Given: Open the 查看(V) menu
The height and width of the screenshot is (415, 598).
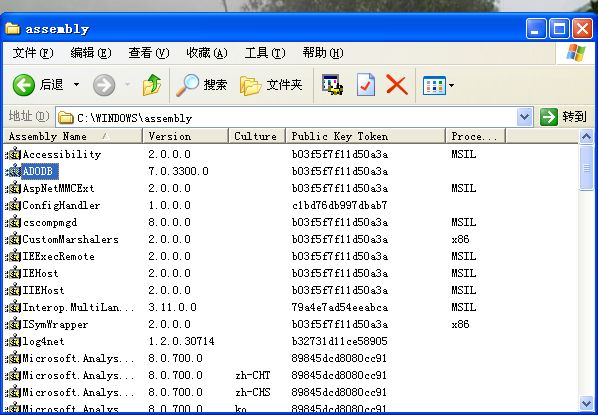Looking at the screenshot, I should [x=149, y=53].
